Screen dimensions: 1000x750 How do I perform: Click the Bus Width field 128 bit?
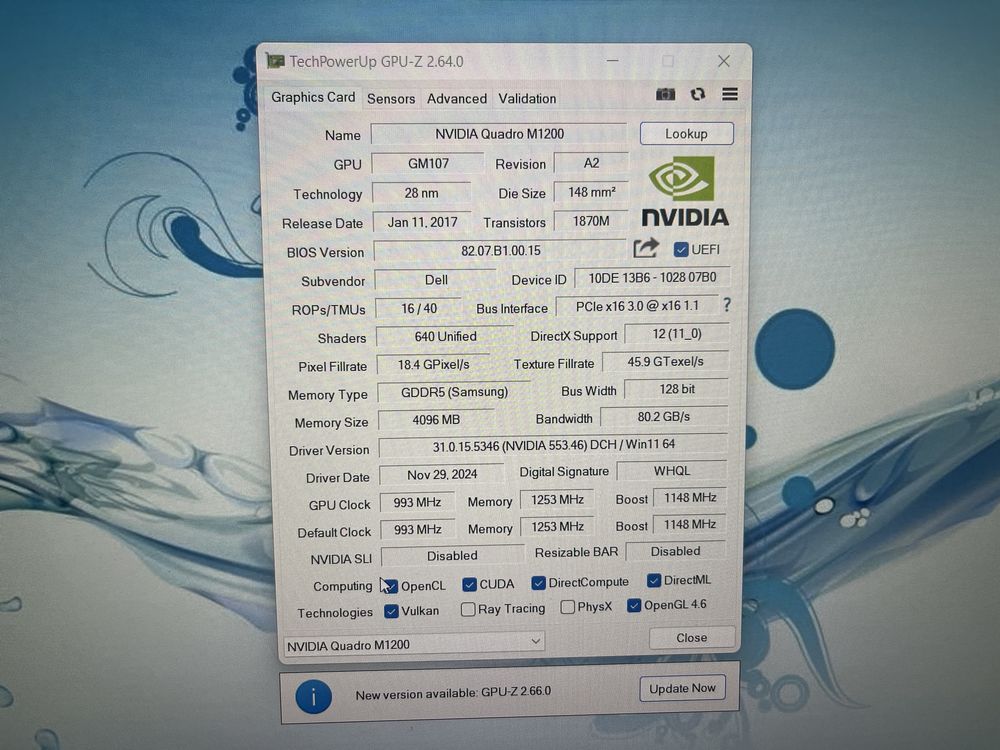pyautogui.click(x=677, y=389)
